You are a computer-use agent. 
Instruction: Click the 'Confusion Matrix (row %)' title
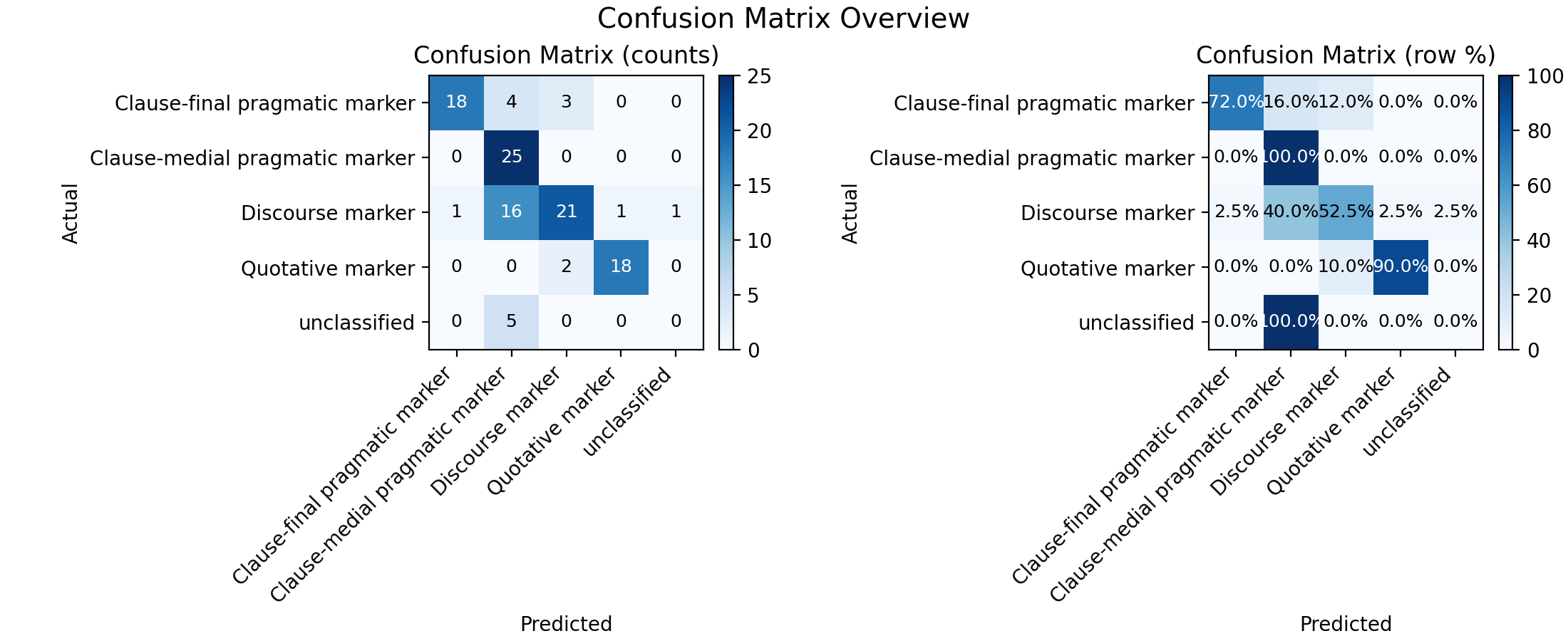point(1346,56)
